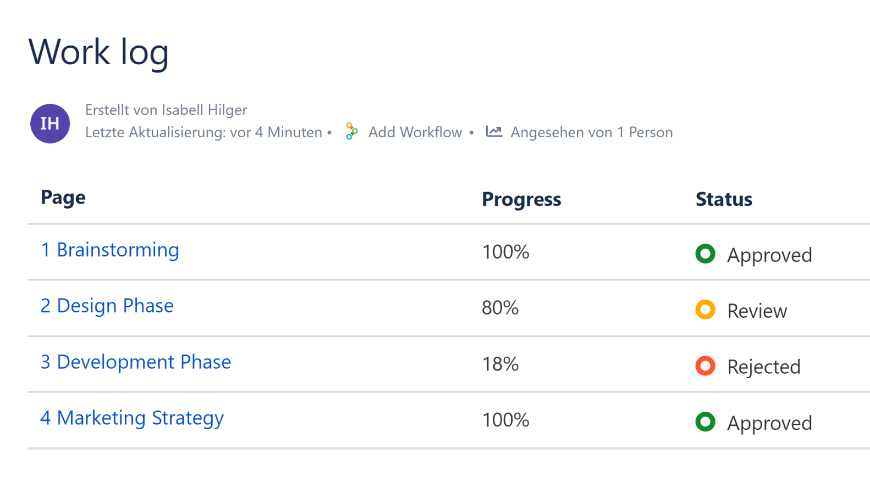Screen dimensions: 870x494
Task: Go to 3 Development Phase page
Action: [x=136, y=362]
